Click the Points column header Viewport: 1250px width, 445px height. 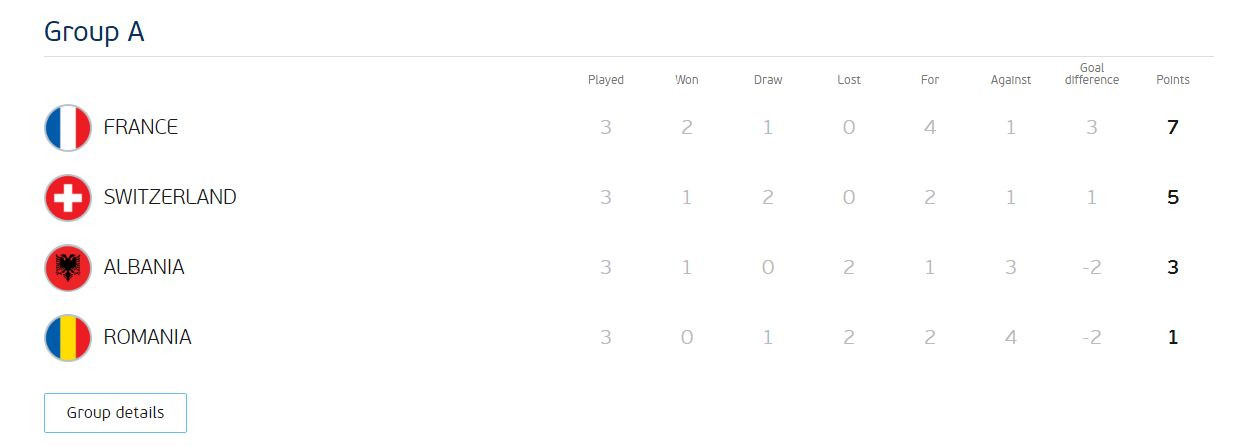1173,80
